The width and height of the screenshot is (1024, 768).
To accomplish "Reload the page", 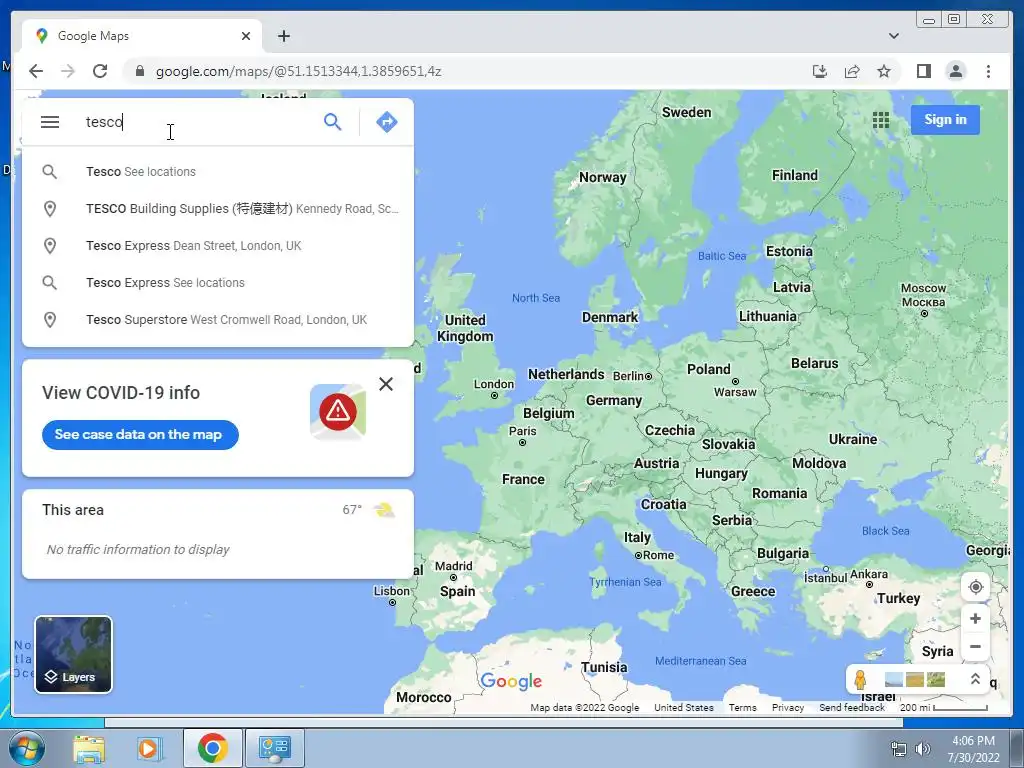I will tap(100, 71).
